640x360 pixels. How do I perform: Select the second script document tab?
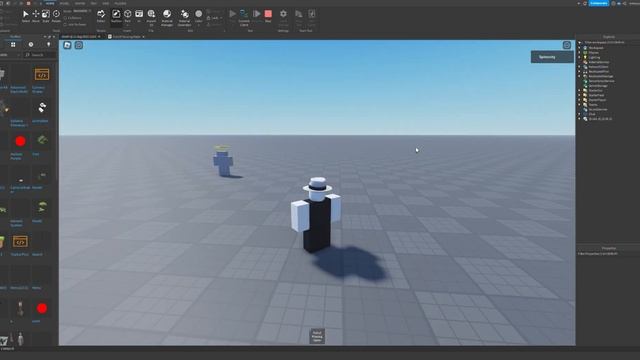125,37
